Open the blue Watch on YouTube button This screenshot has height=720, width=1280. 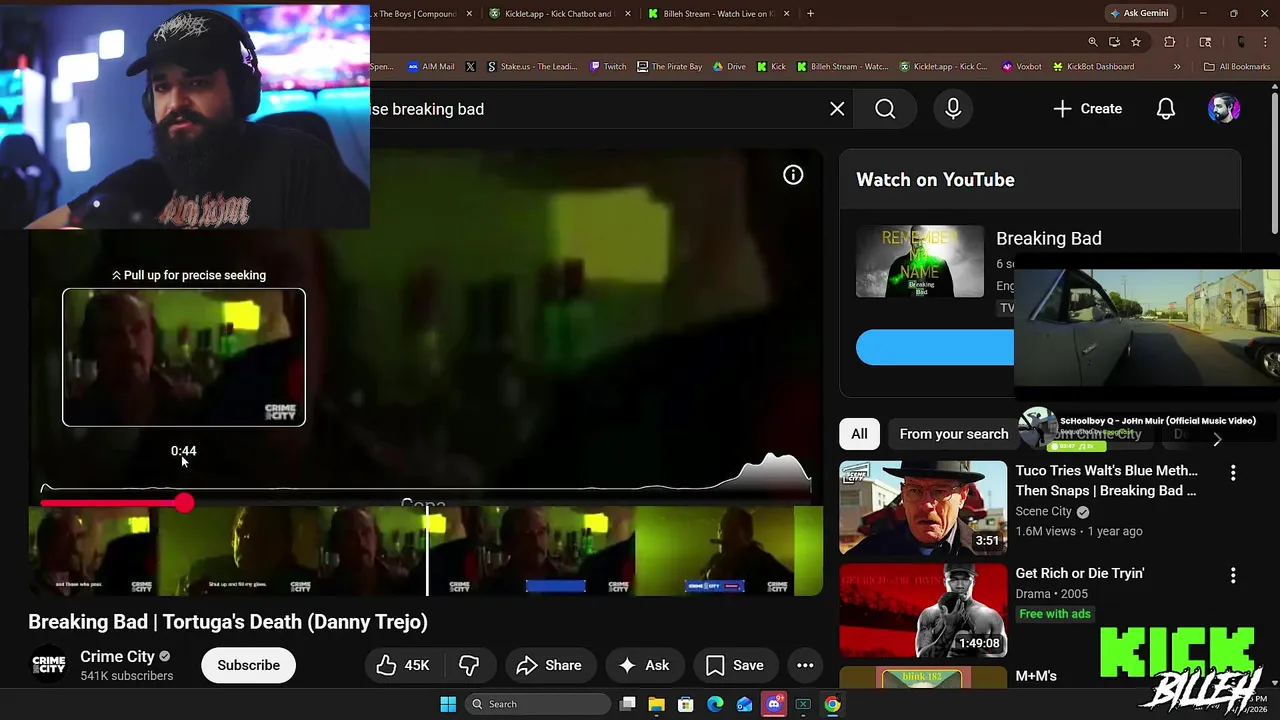pyautogui.click(x=934, y=348)
